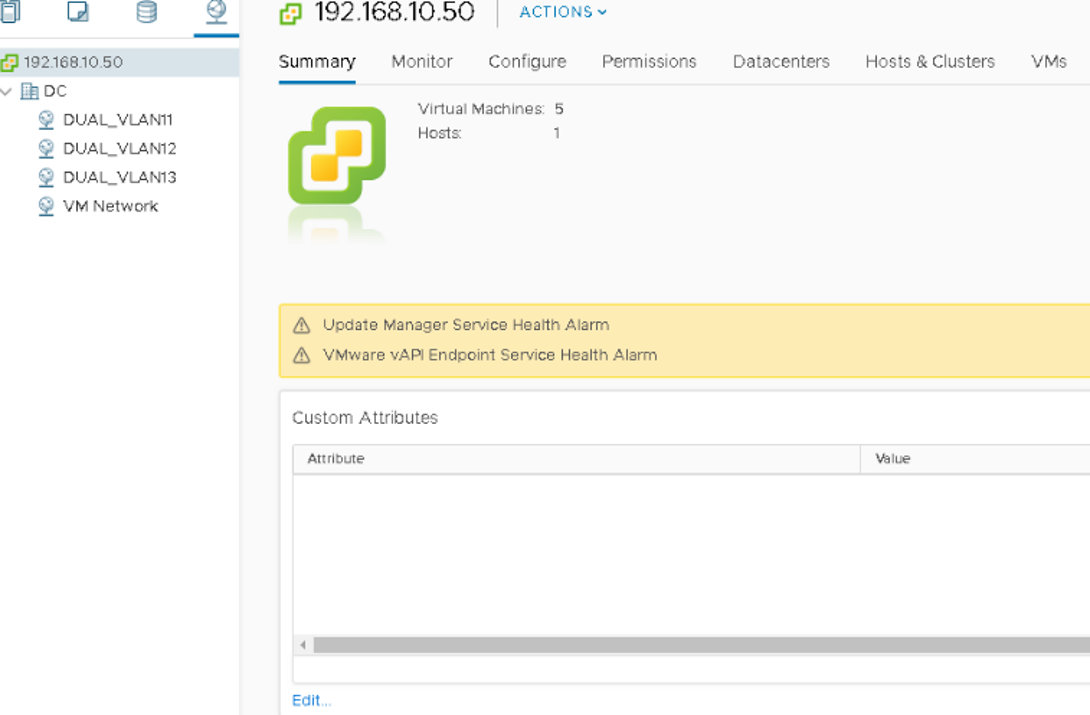The image size is (1090, 715).
Task: Open the VMs and Templates inventory view icon
Action: tap(78, 12)
